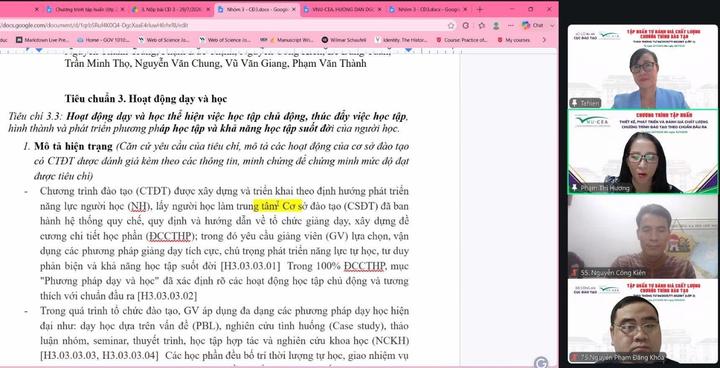Open the 'Course: Practice of...' bookmark
This screenshot has height=368, width=720.
pos(461,40)
